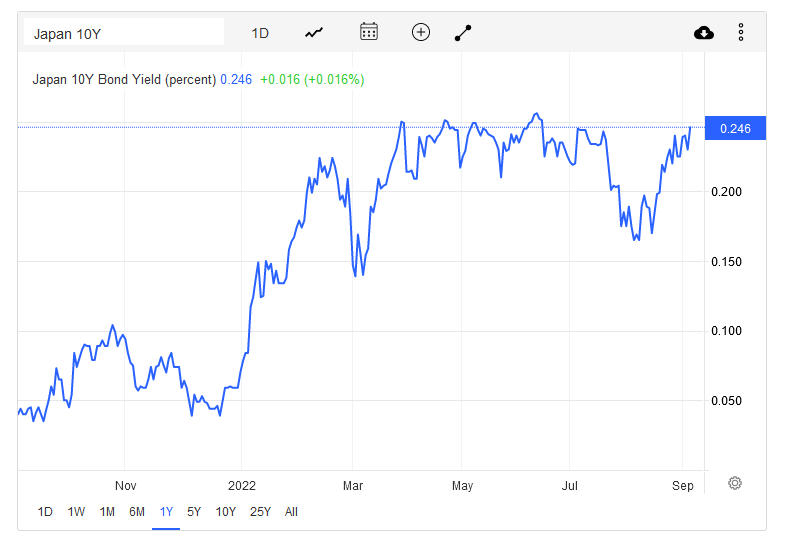
Task: Show All available history range
Action: pyautogui.click(x=291, y=512)
